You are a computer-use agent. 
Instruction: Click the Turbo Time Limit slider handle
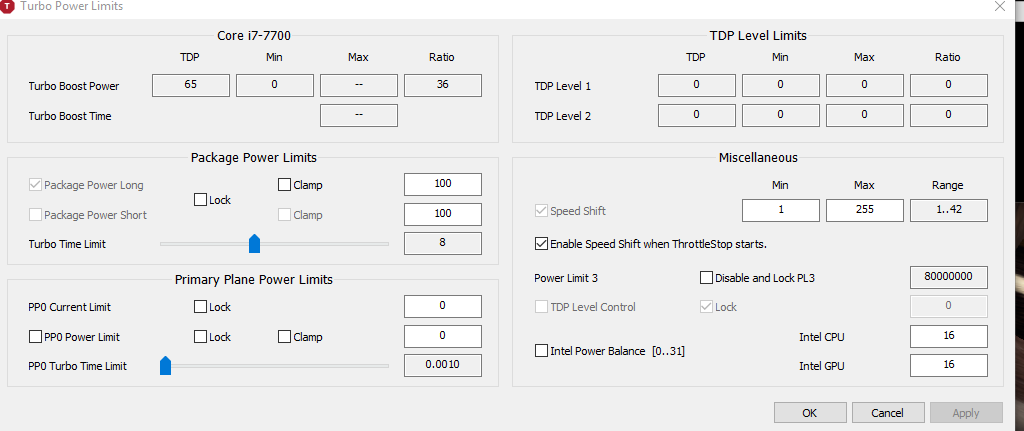click(255, 244)
